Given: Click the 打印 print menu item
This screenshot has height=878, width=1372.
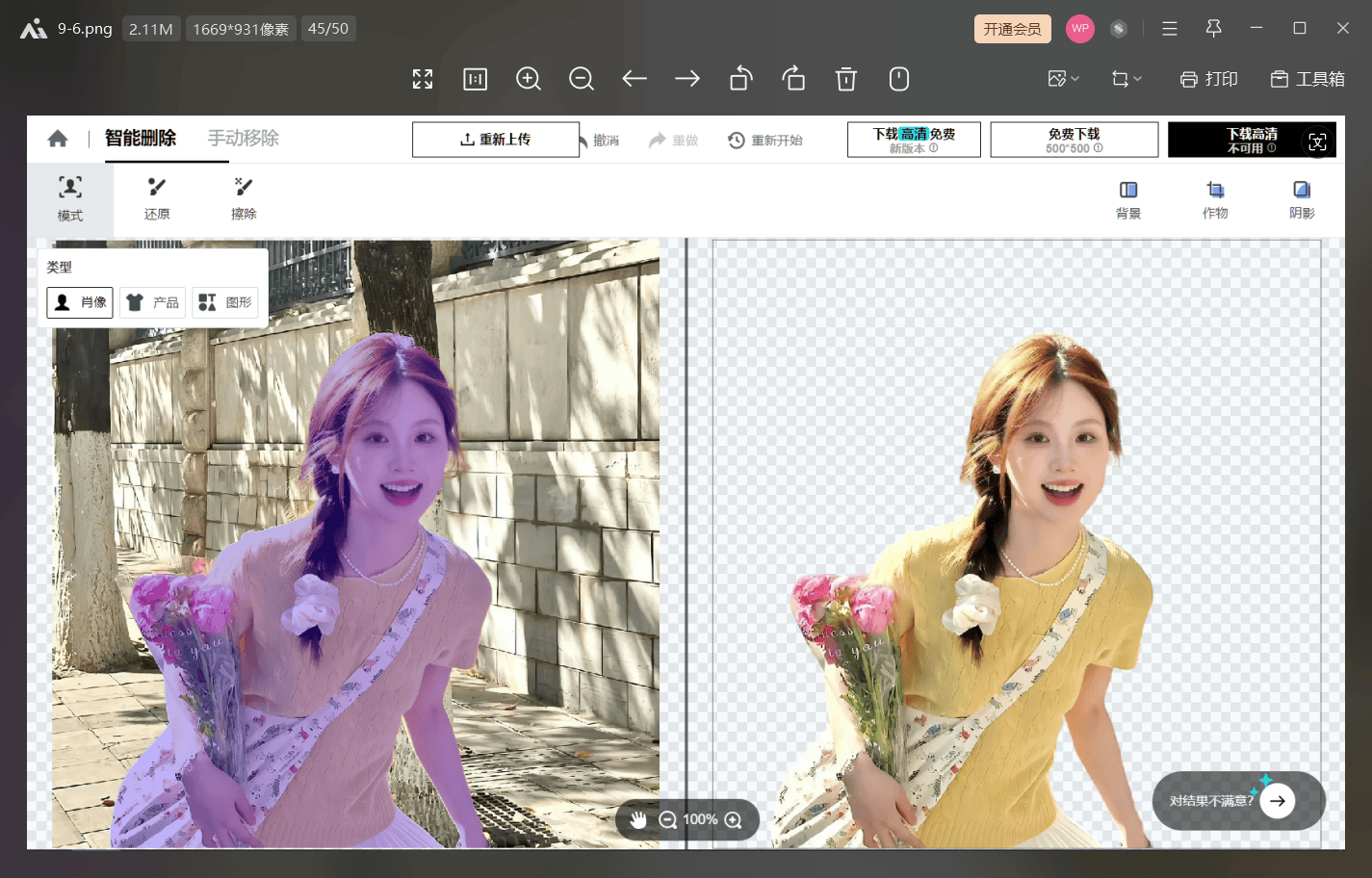Looking at the screenshot, I should (x=1209, y=79).
